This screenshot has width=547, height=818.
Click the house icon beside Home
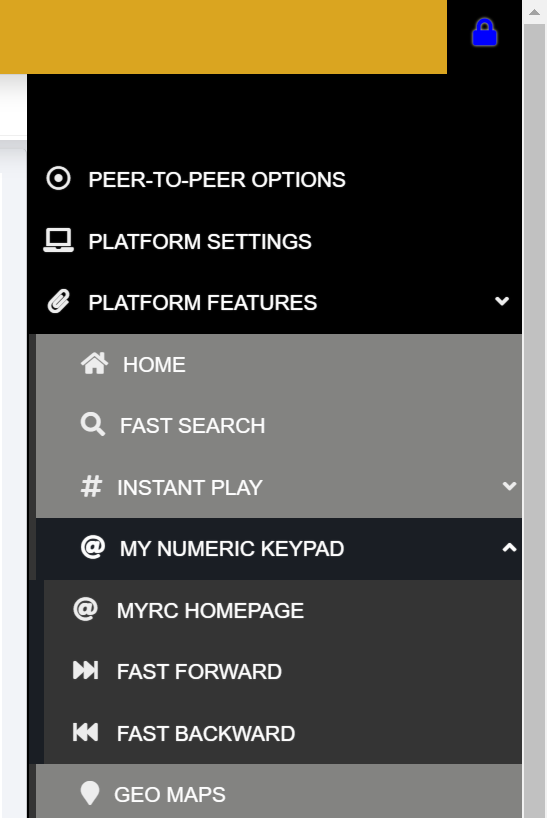click(94, 364)
